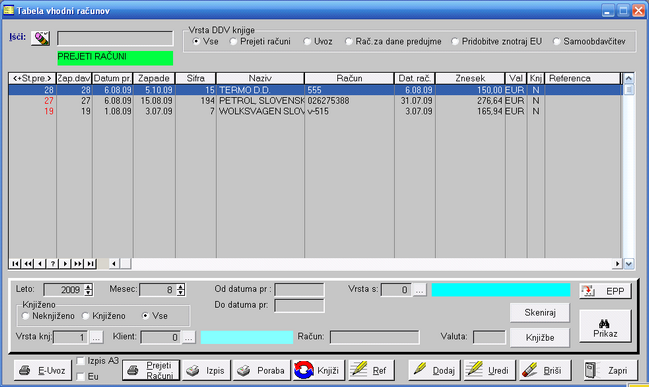Click the eraser icon next to Išči
649x387 pixels.
(x=40, y=38)
